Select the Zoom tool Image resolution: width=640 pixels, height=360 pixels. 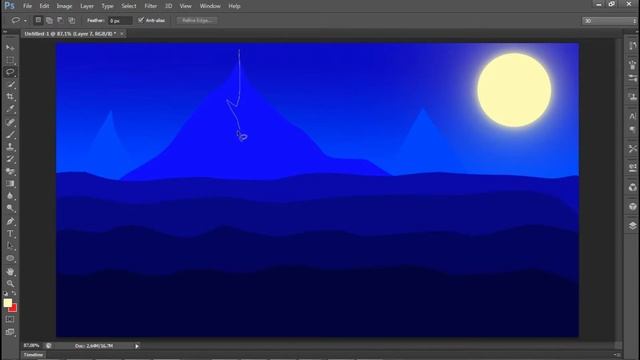pyautogui.click(x=10, y=283)
